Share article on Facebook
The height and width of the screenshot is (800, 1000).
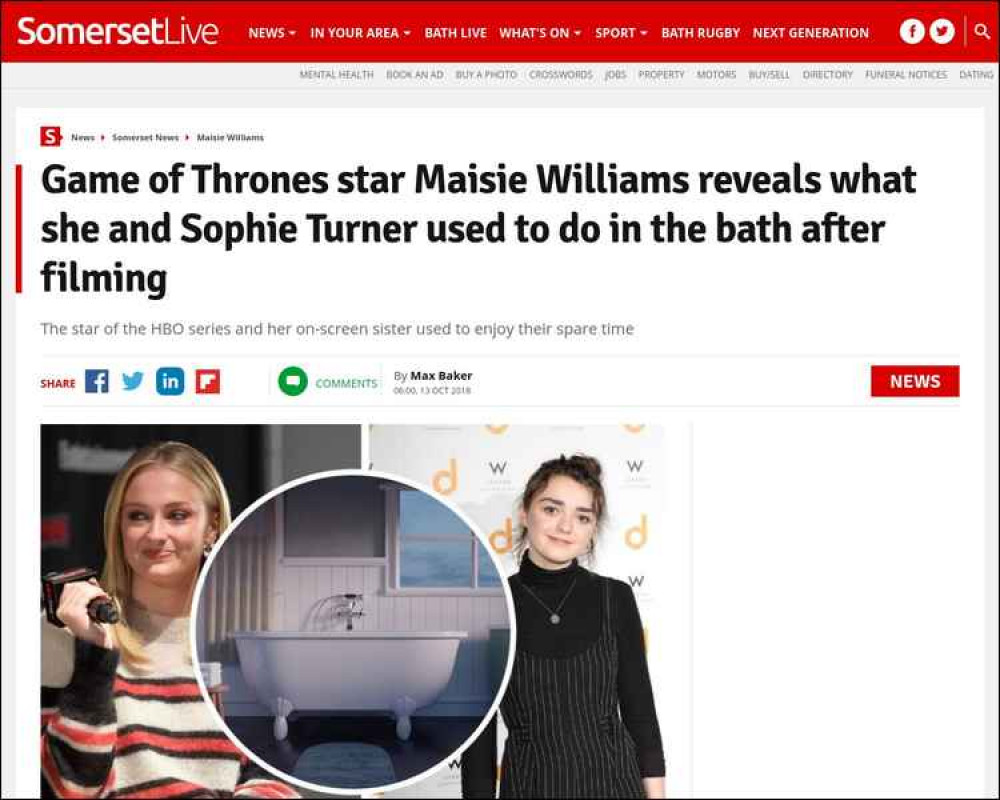click(97, 381)
